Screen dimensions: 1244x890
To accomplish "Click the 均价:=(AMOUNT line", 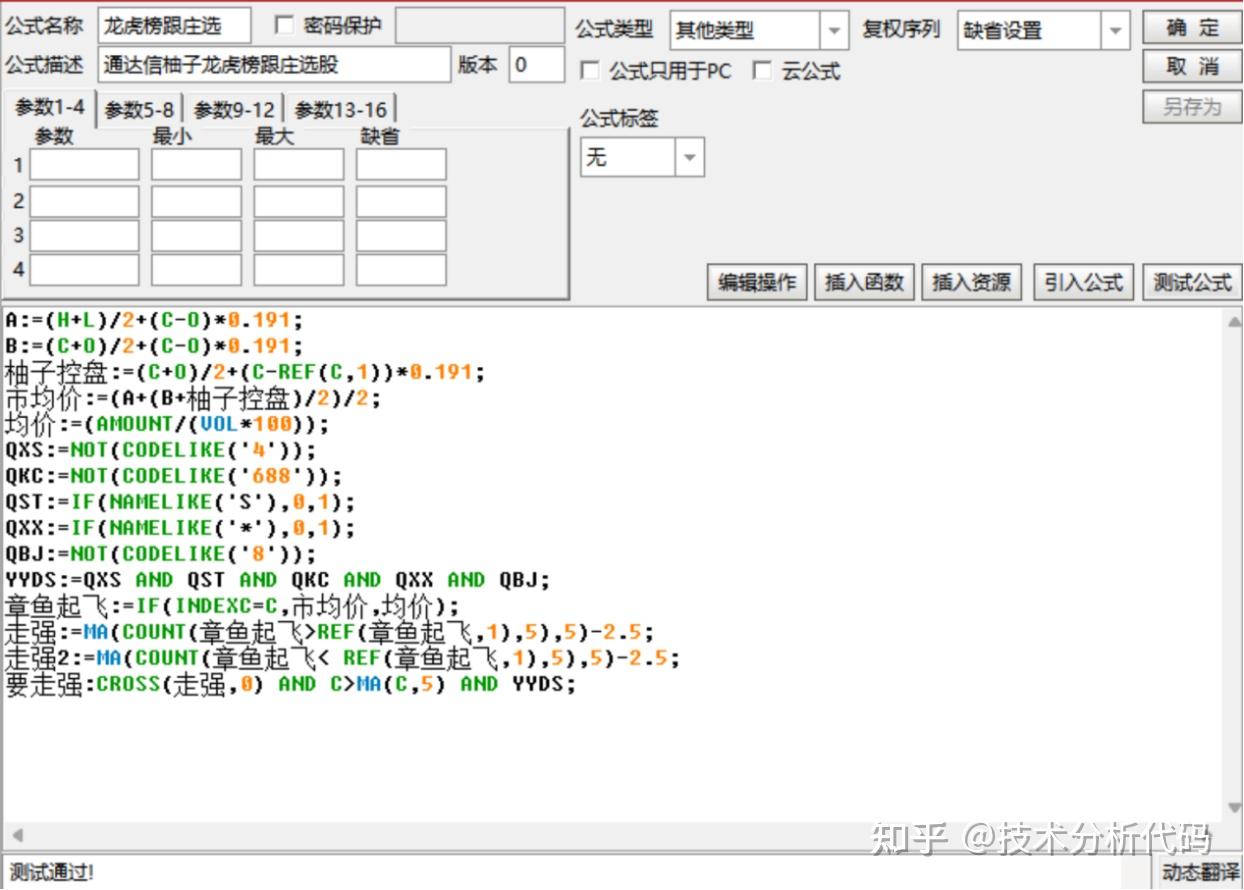I will [x=166, y=424].
